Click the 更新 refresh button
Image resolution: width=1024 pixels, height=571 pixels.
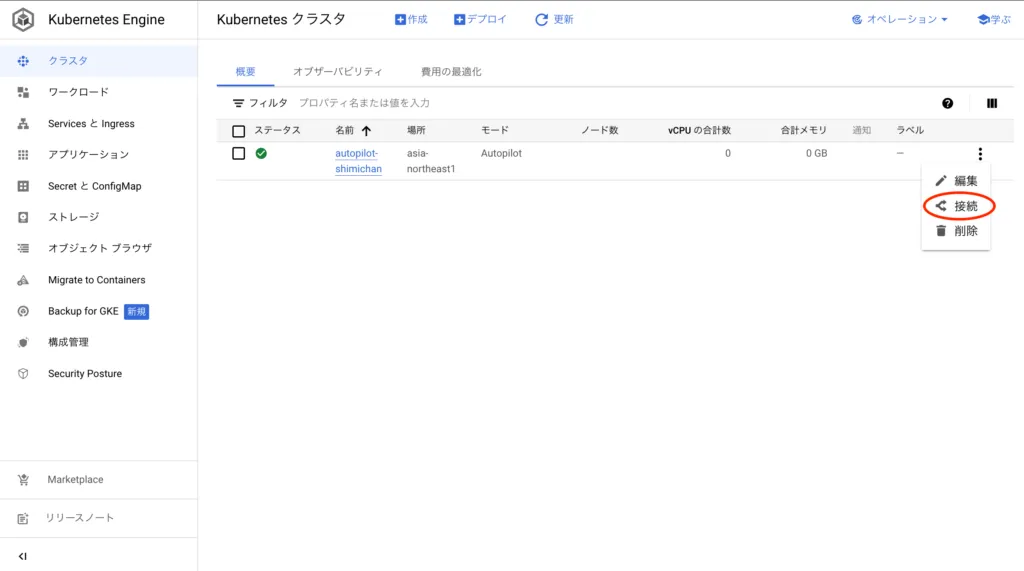(x=554, y=20)
